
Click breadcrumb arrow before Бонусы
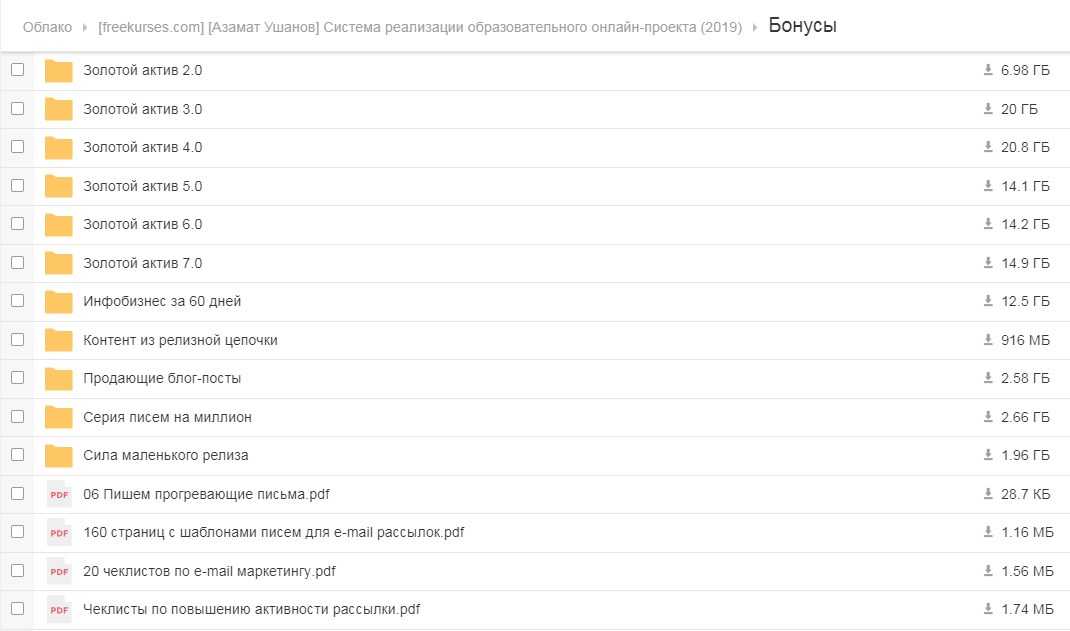[755, 28]
